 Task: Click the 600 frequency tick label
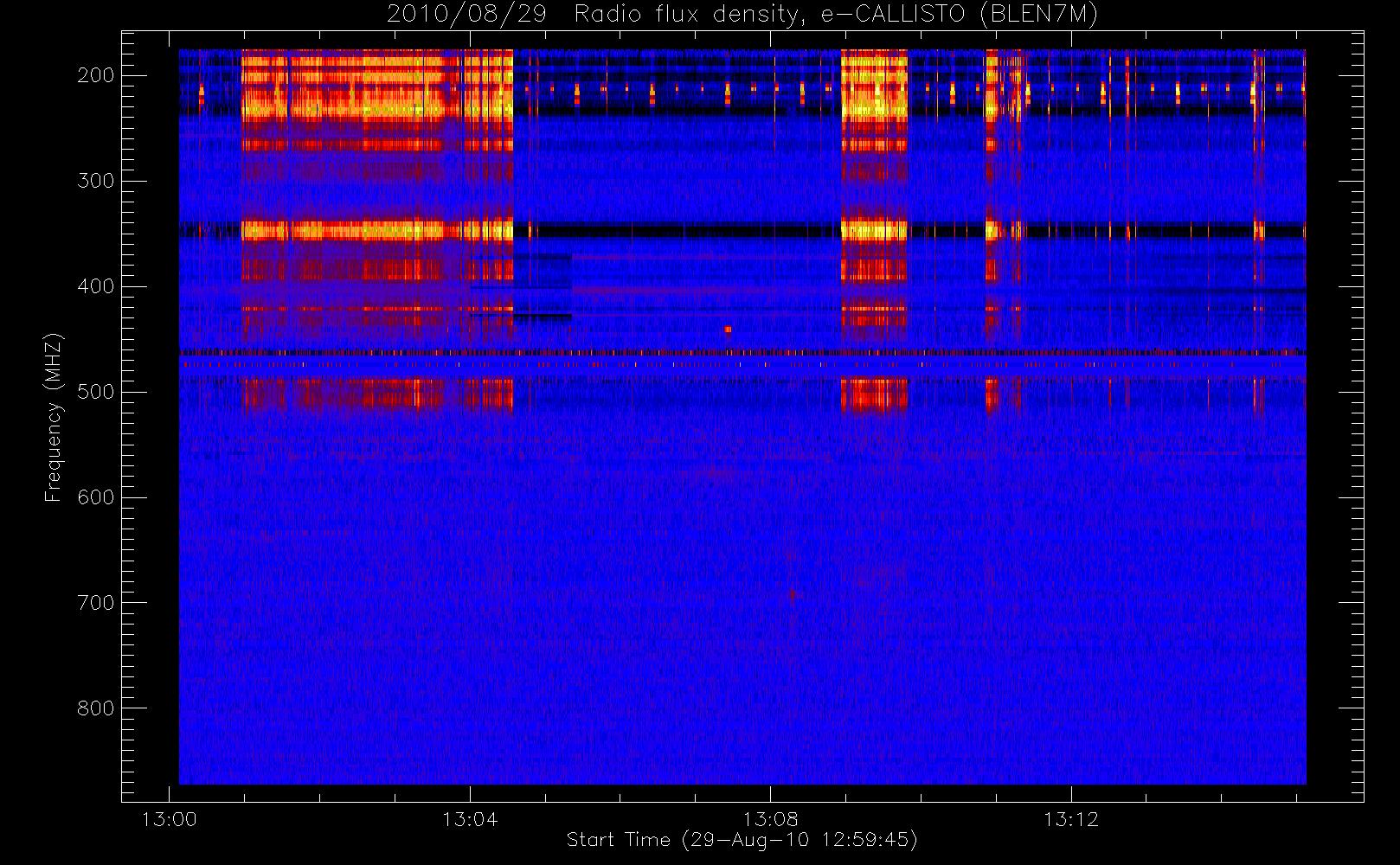pos(96,497)
